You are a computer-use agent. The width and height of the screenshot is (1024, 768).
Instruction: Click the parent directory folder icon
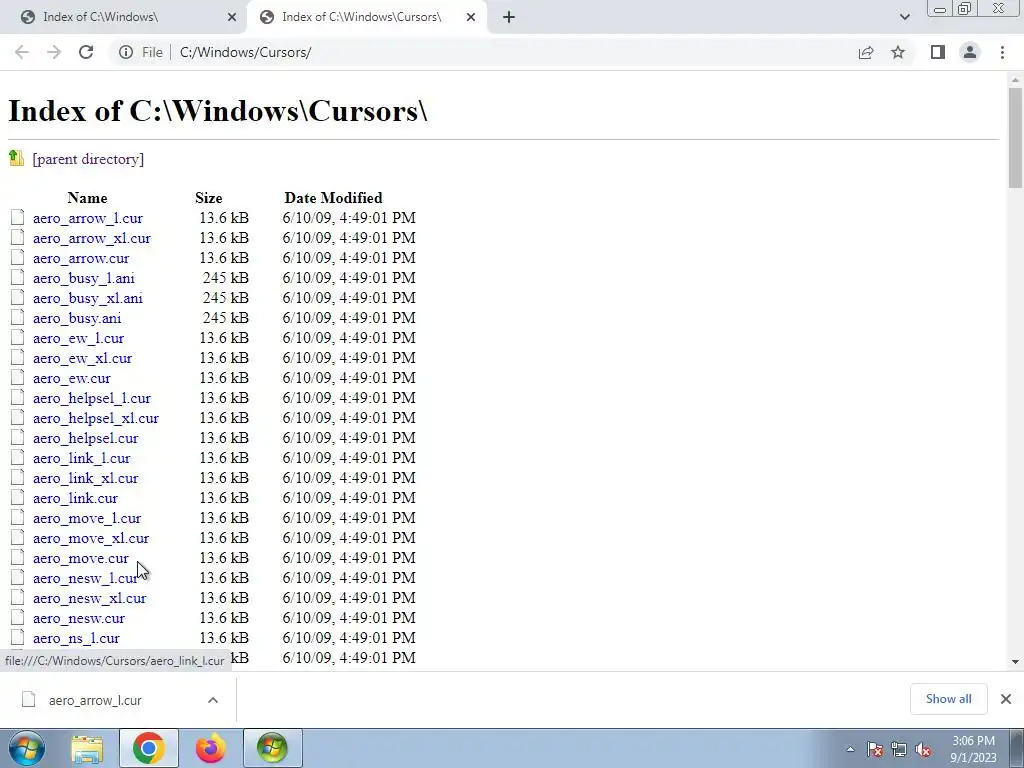click(x=16, y=158)
